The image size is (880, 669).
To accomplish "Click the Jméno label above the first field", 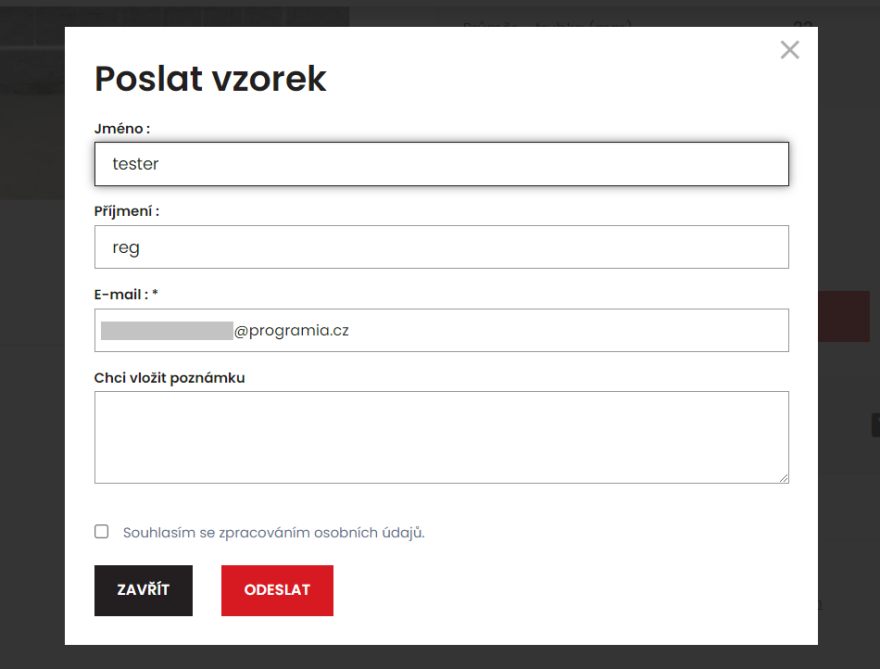I will [x=122, y=129].
